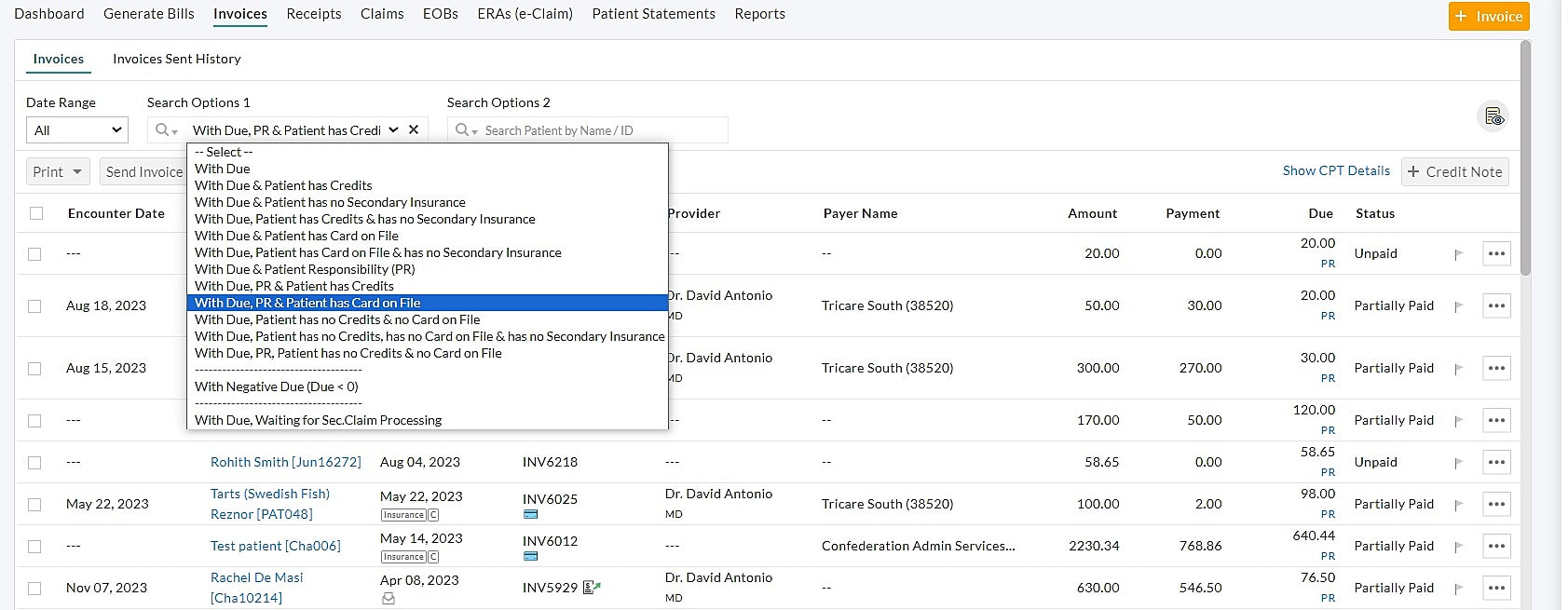Click the invoice transfer icon beside INV5929

592,588
